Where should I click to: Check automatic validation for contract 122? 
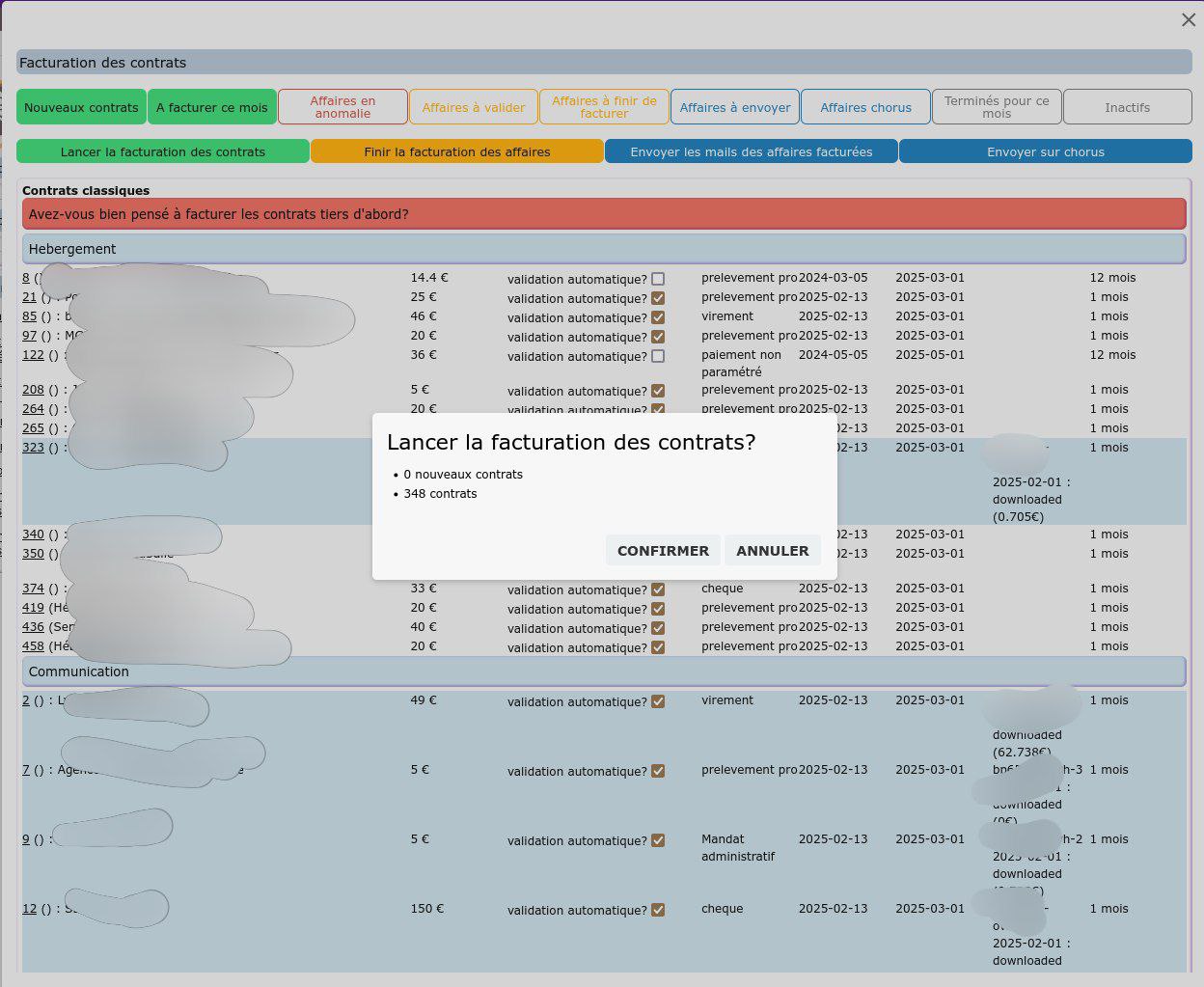[658, 356]
